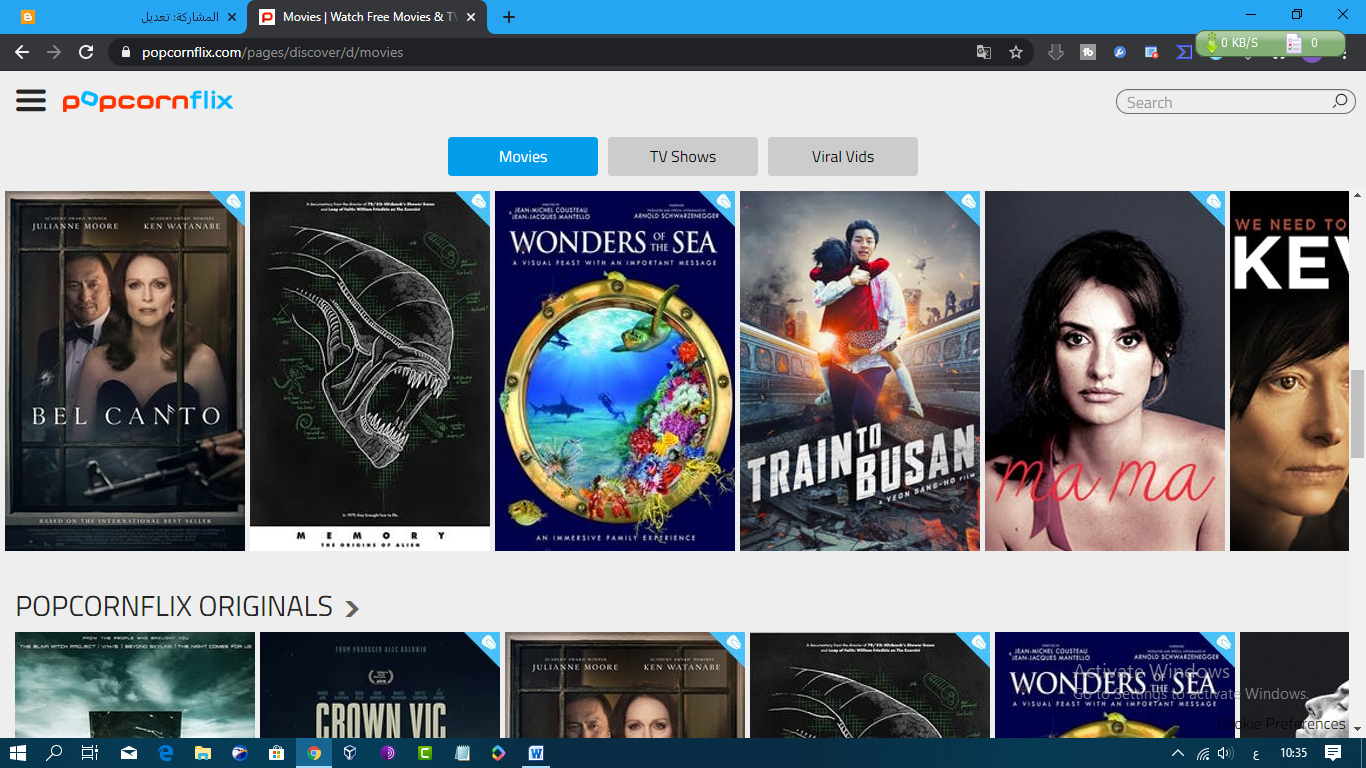Viewport: 1366px width, 768px height.
Task: Open the Popcornflix Originals section heading
Action: coord(174,606)
